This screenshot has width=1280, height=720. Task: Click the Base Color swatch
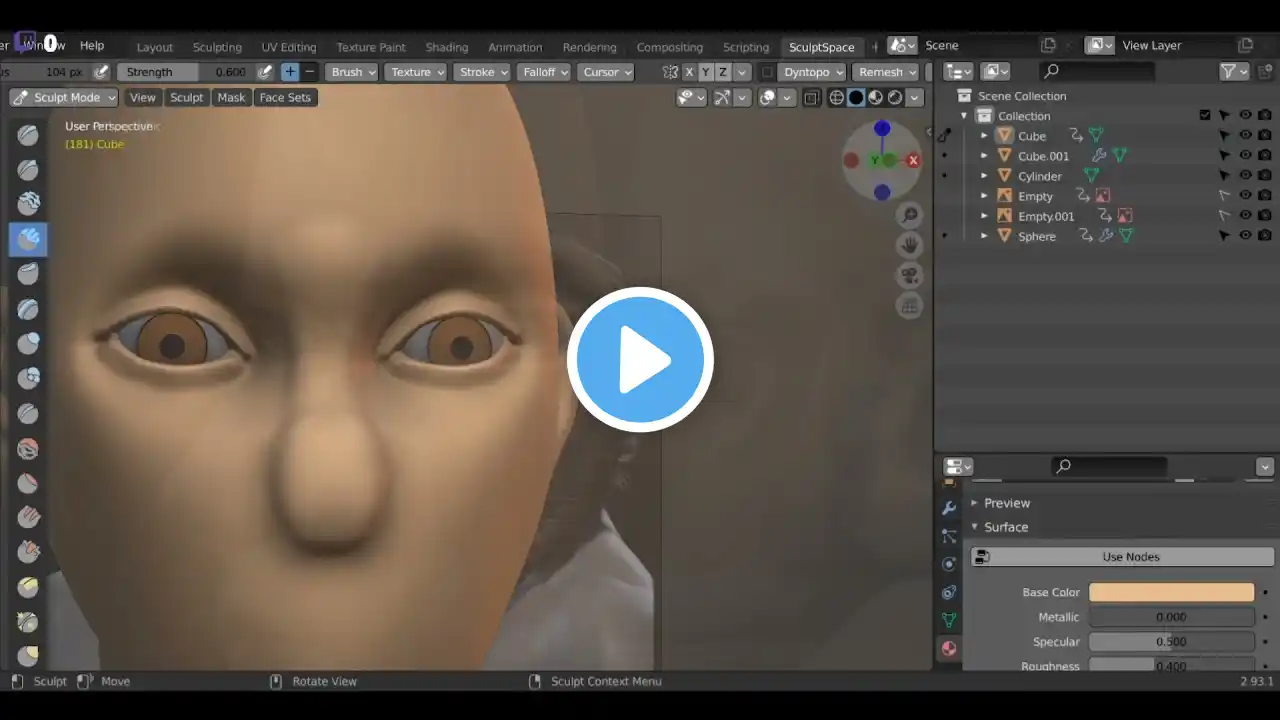point(1171,592)
